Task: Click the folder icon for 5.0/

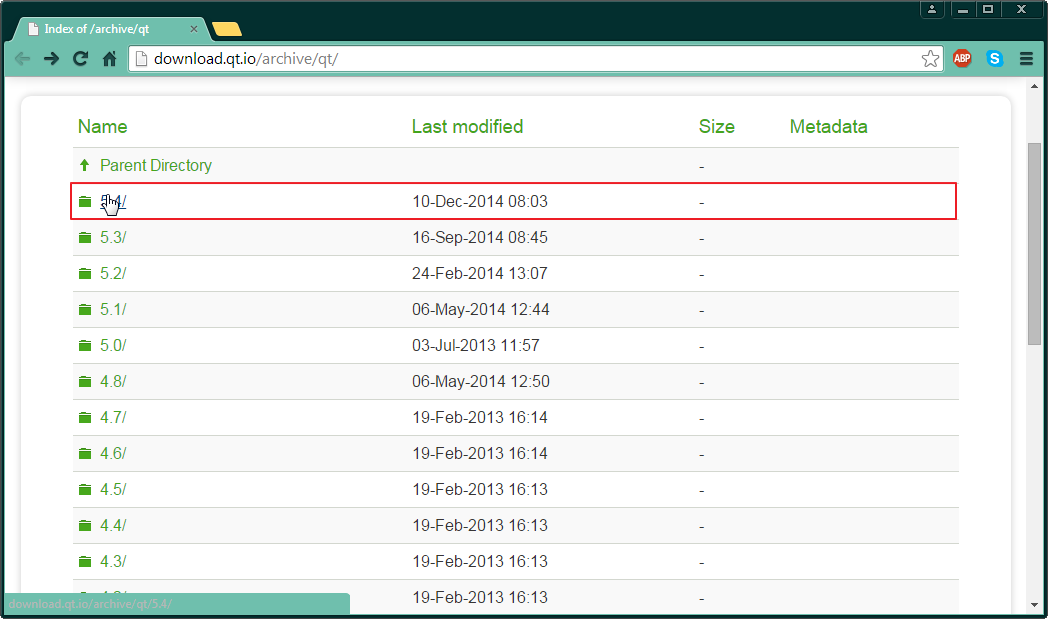Action: (x=85, y=346)
